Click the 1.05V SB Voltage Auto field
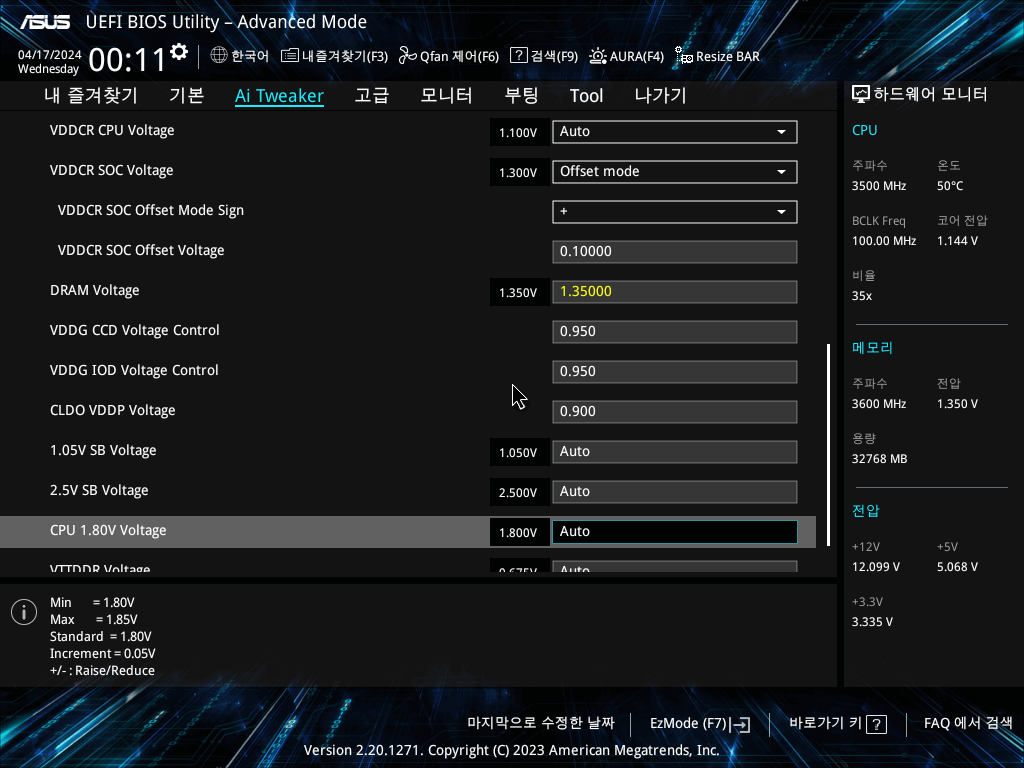The image size is (1024, 768). coord(675,452)
